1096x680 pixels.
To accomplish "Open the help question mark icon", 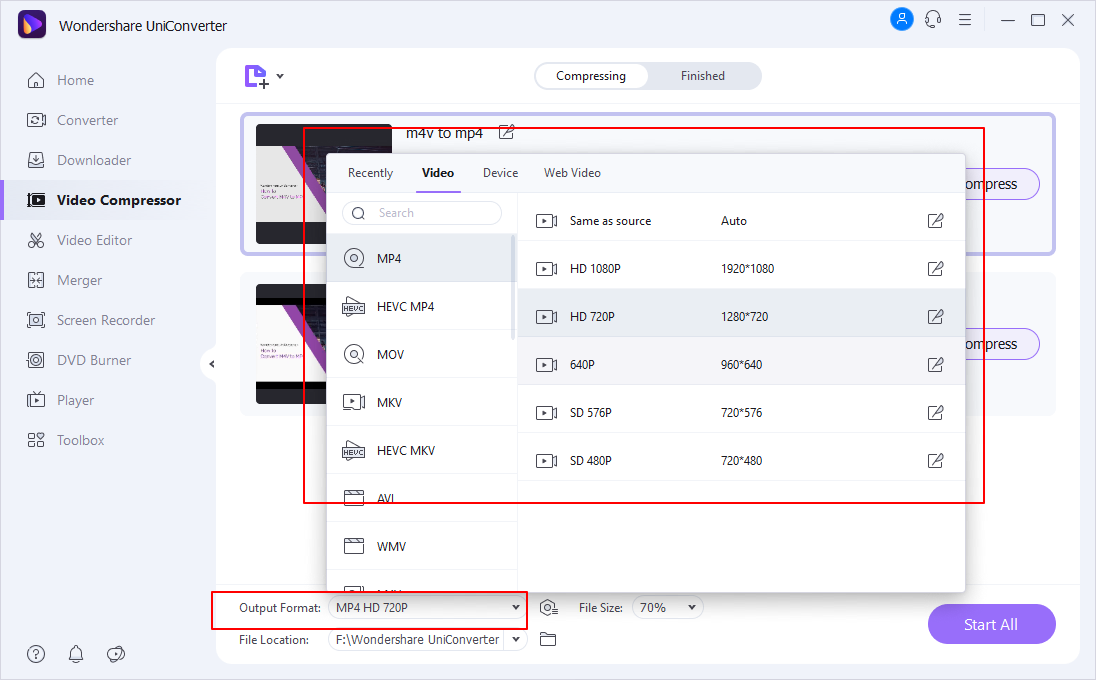I will point(36,654).
